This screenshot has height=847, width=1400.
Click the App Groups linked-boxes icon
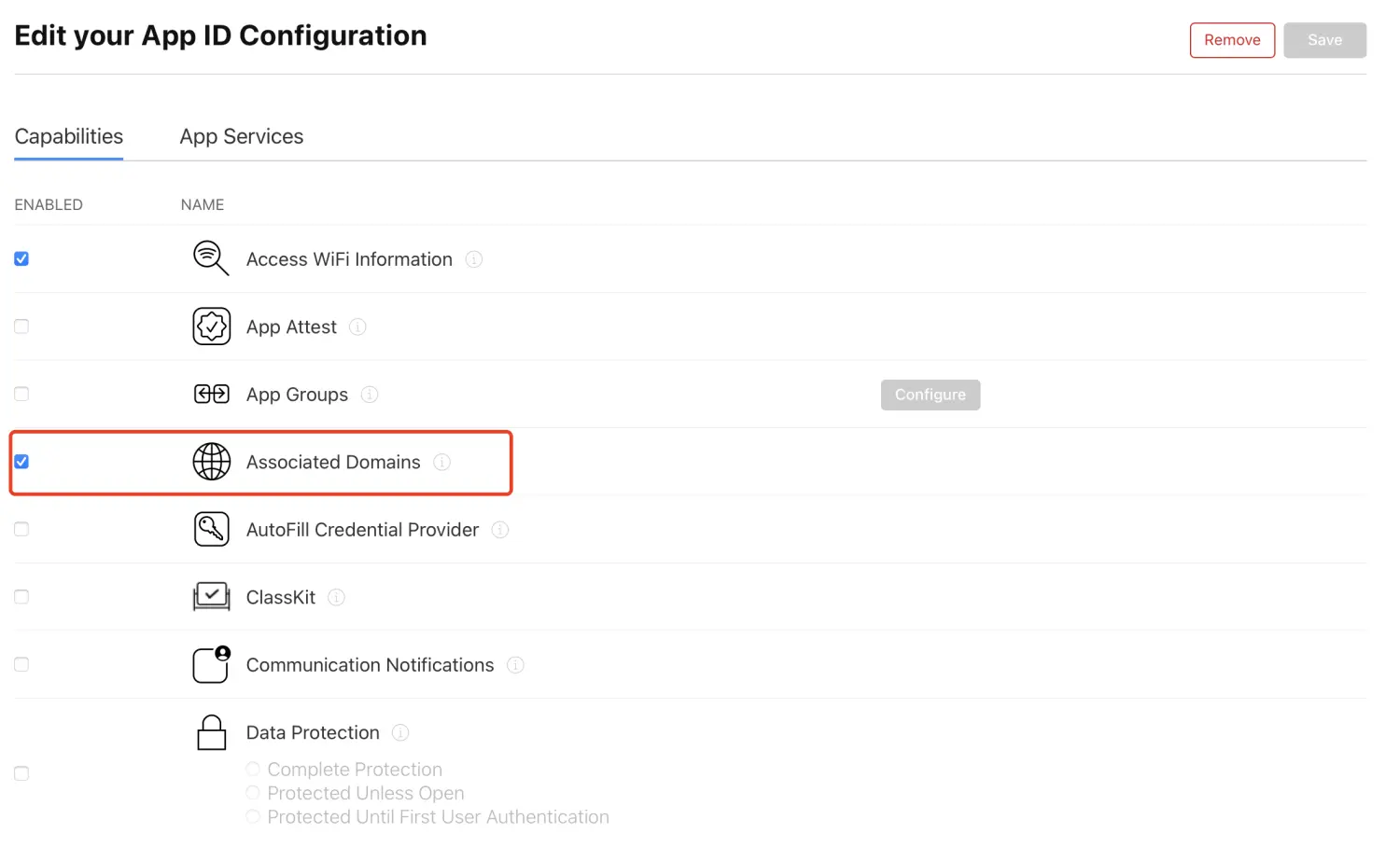[211, 394]
